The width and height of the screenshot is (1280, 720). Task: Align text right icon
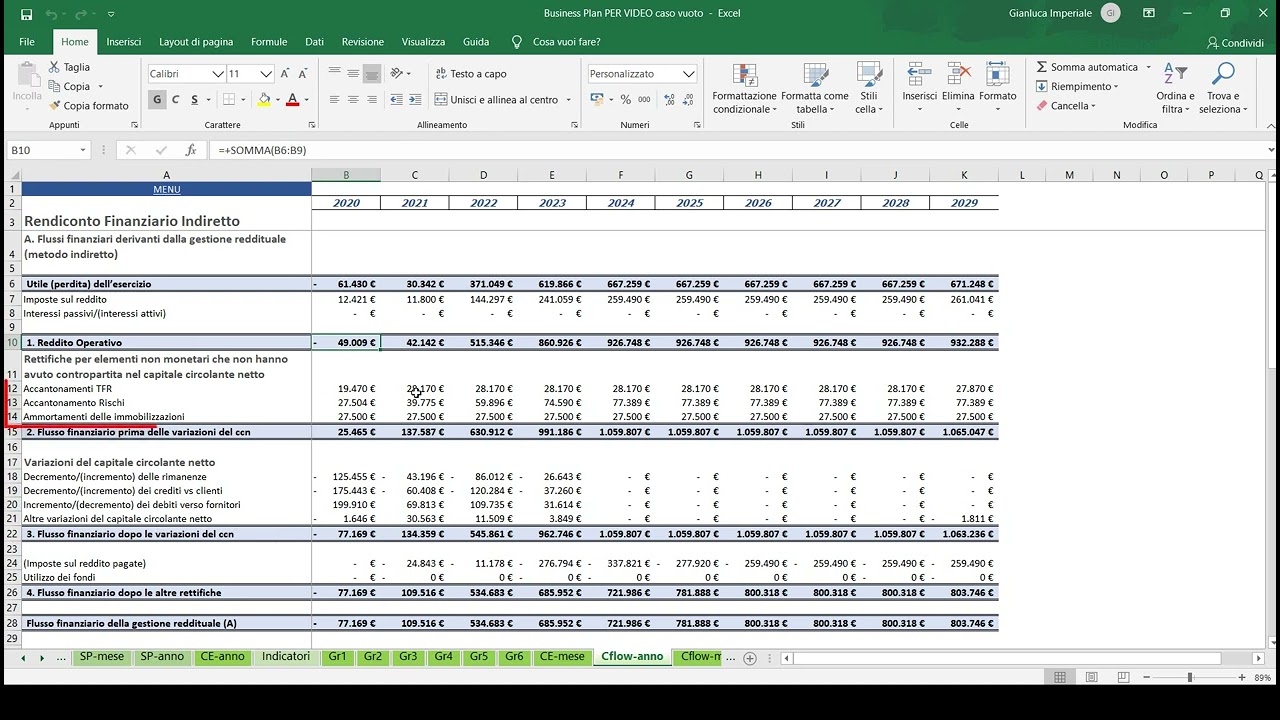tap(372, 100)
